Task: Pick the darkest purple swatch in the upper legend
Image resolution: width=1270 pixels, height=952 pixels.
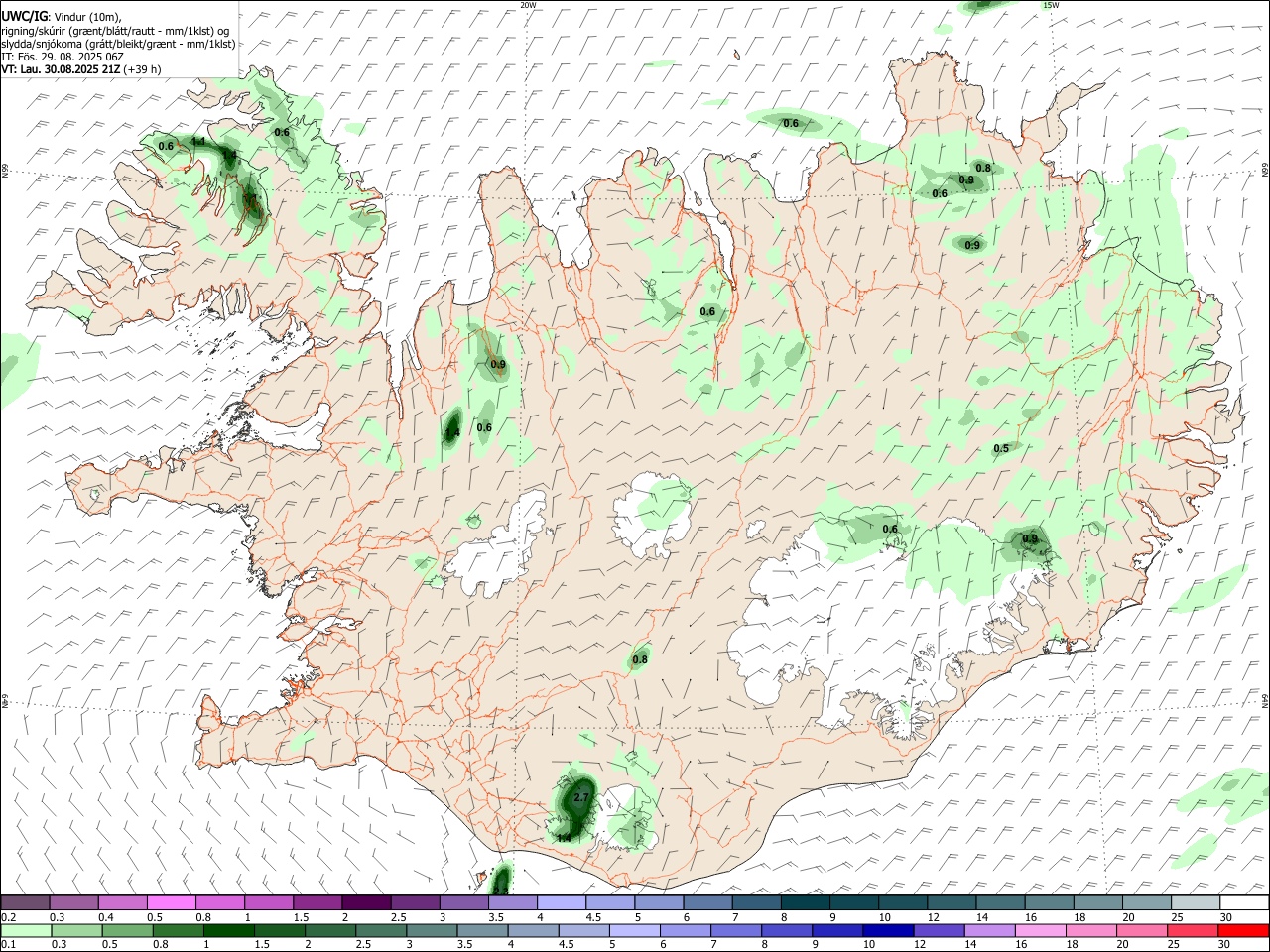Action: (366, 902)
